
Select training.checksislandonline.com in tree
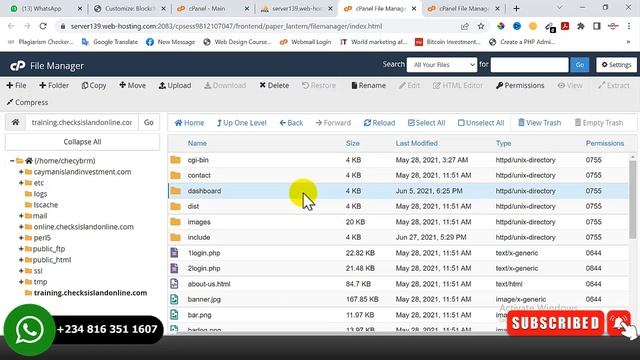point(90,293)
